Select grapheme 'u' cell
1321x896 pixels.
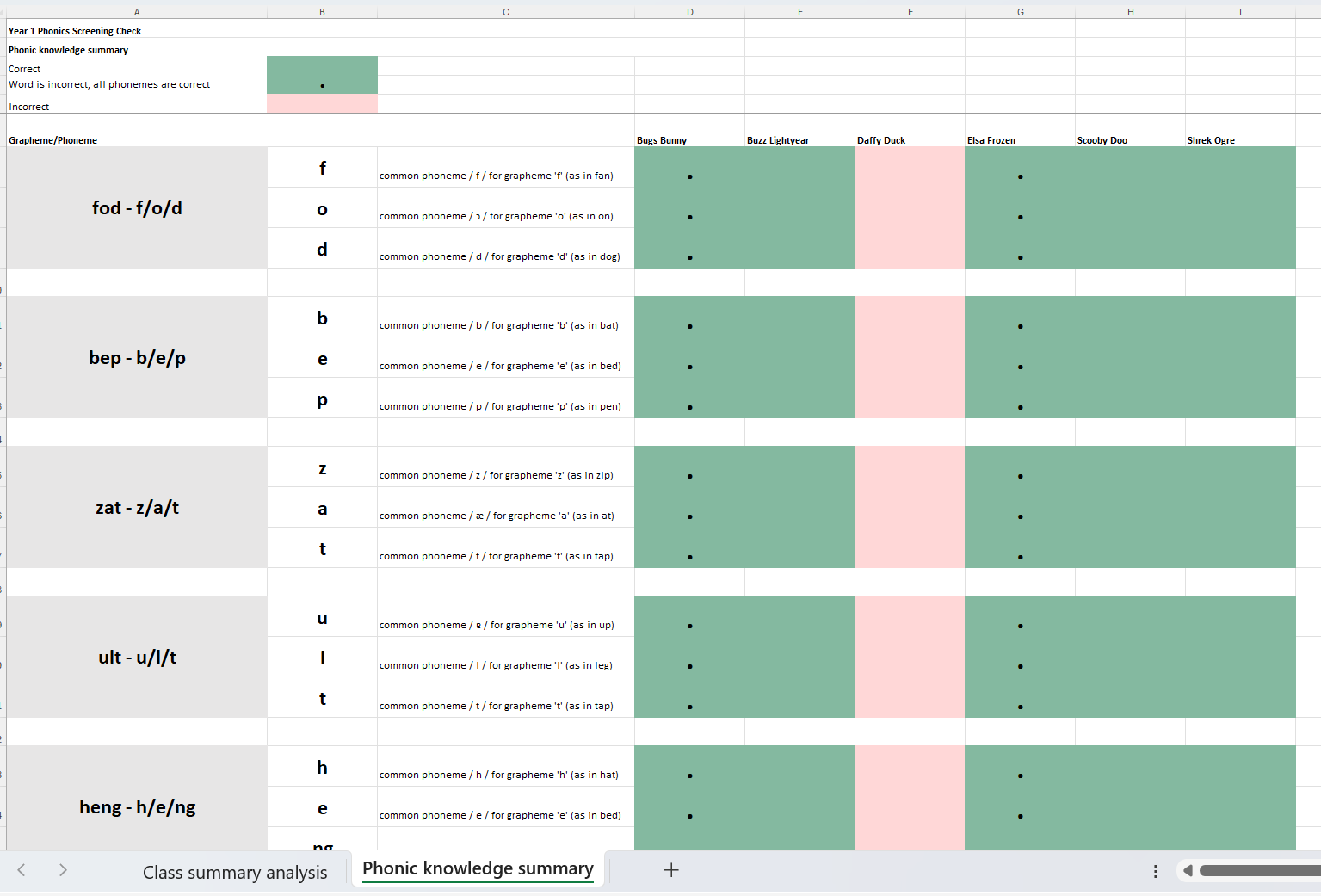tap(322, 616)
